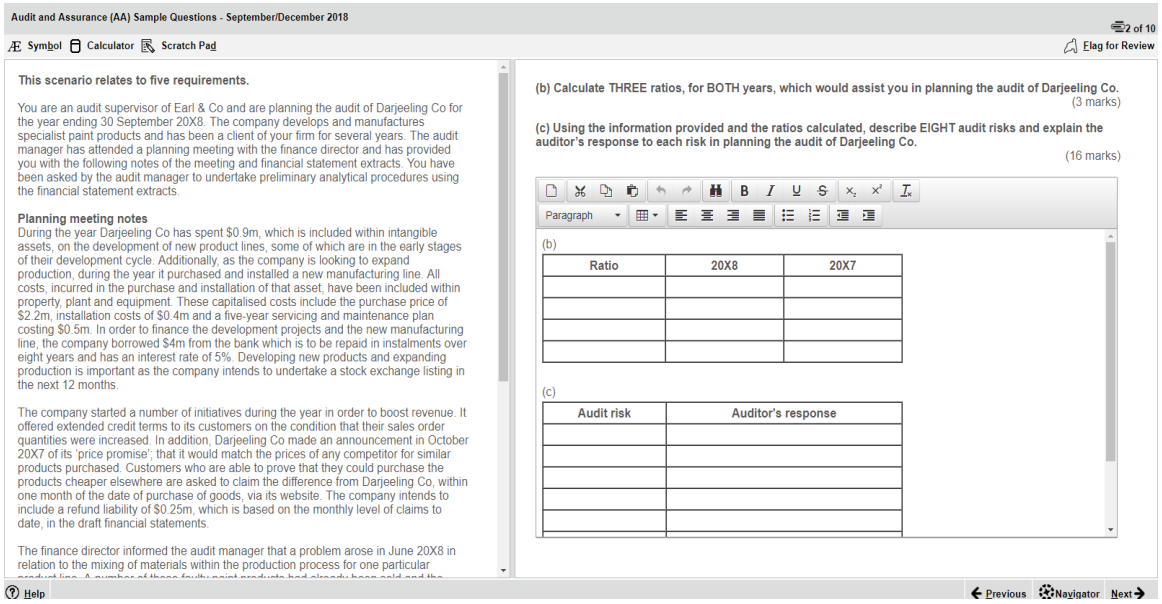
Task: Click the copy icon in the editor toolbar
Action: (606, 191)
